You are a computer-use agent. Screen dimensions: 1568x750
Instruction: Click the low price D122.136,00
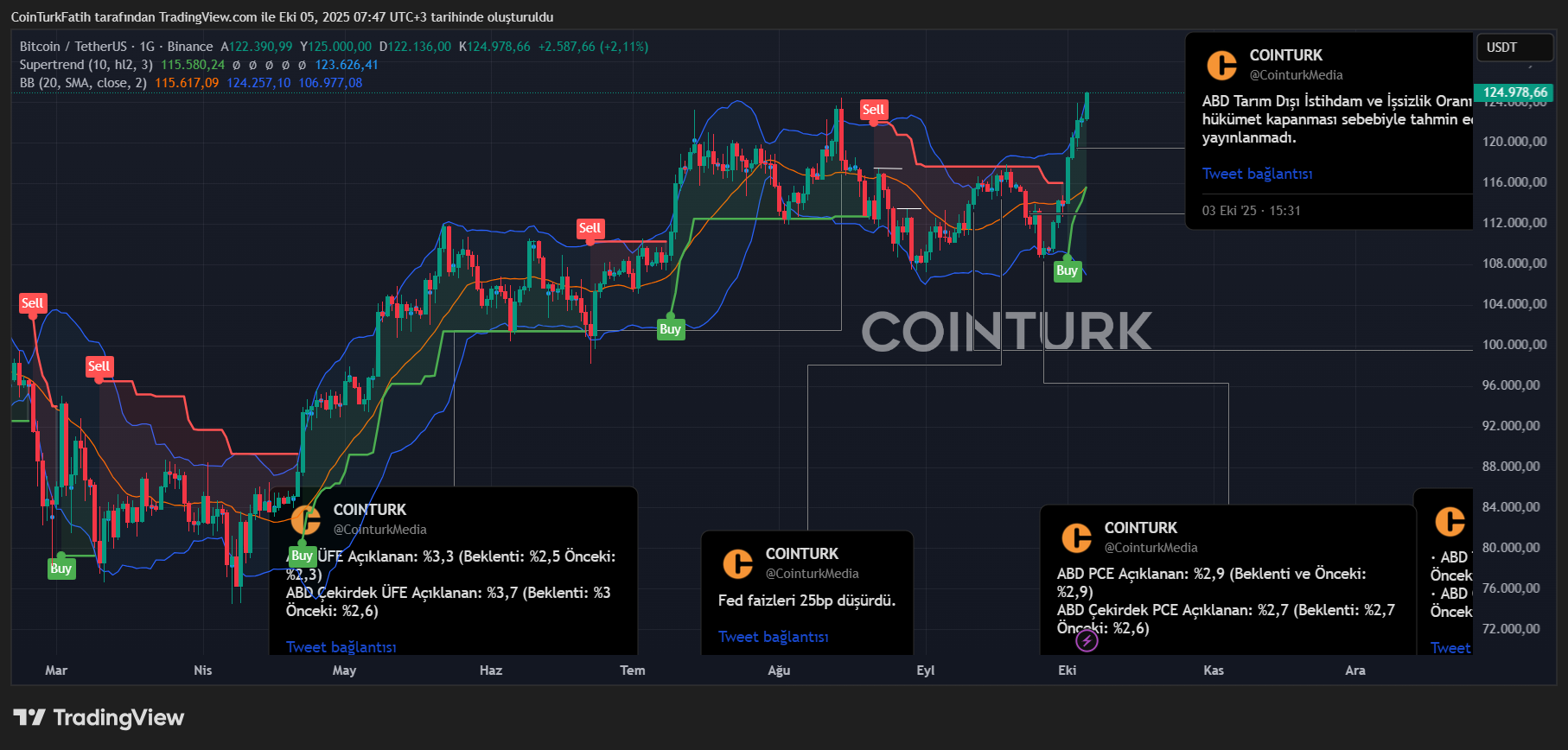(x=415, y=47)
